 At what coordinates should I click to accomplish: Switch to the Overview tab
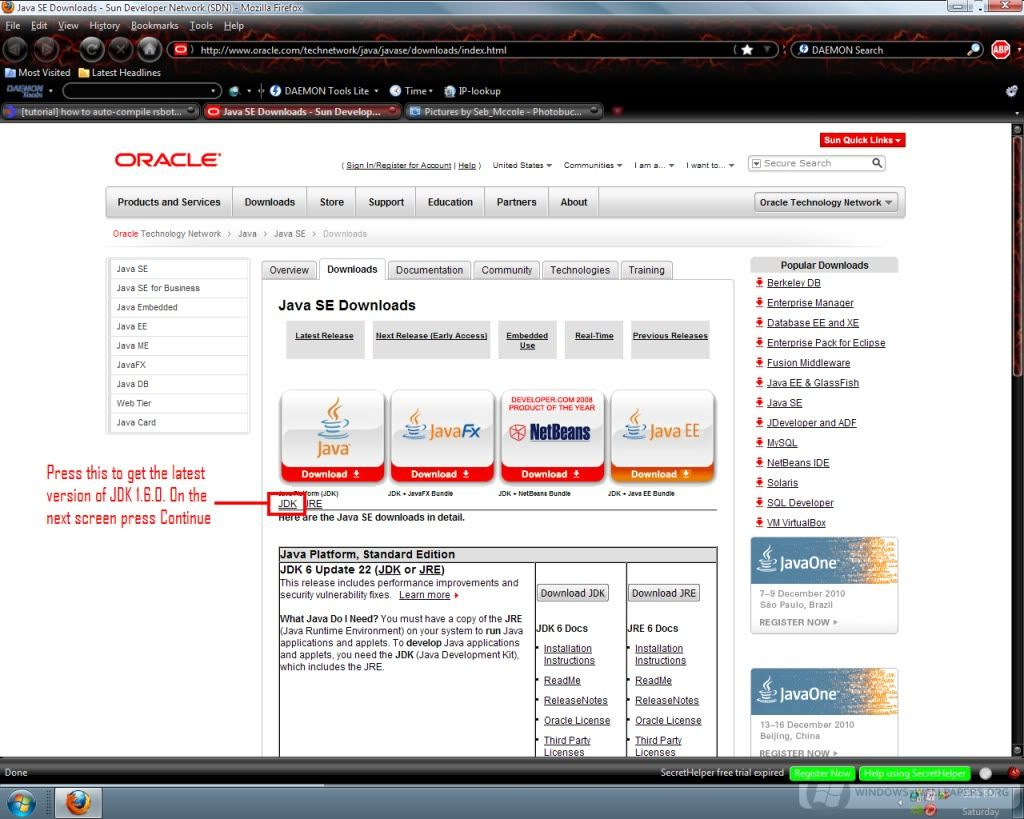[x=289, y=270]
